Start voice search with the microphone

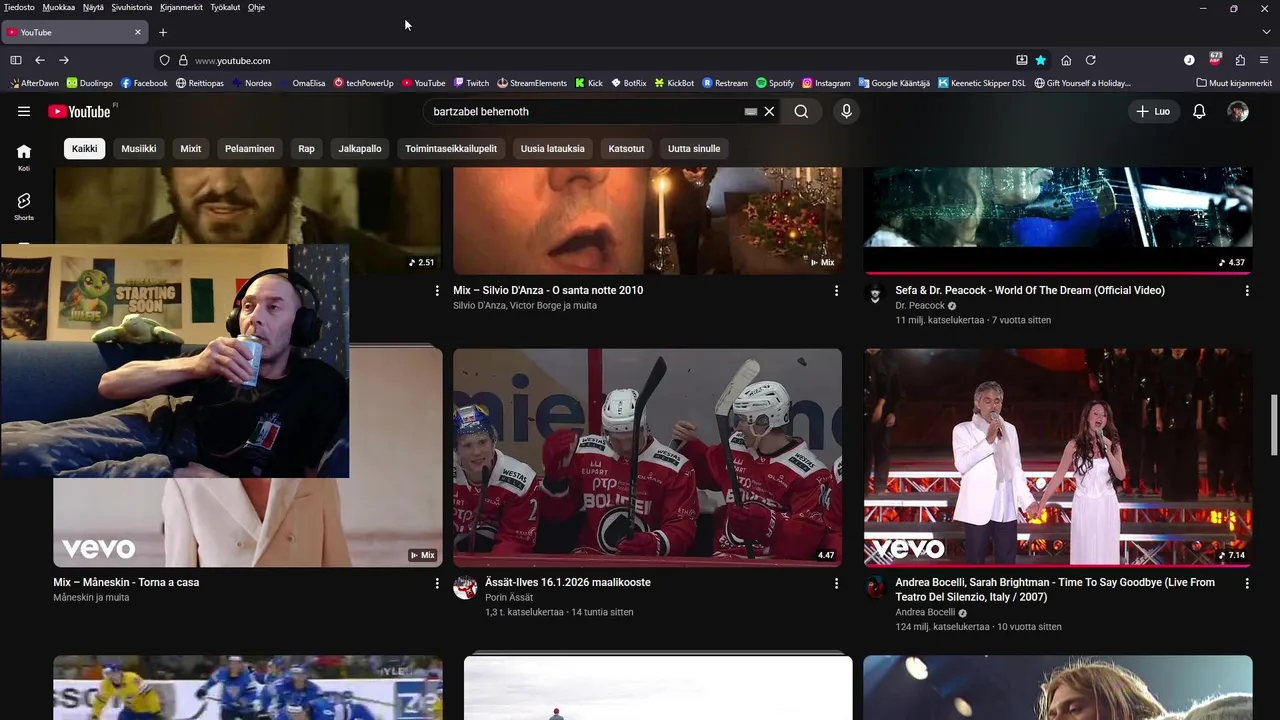(846, 111)
